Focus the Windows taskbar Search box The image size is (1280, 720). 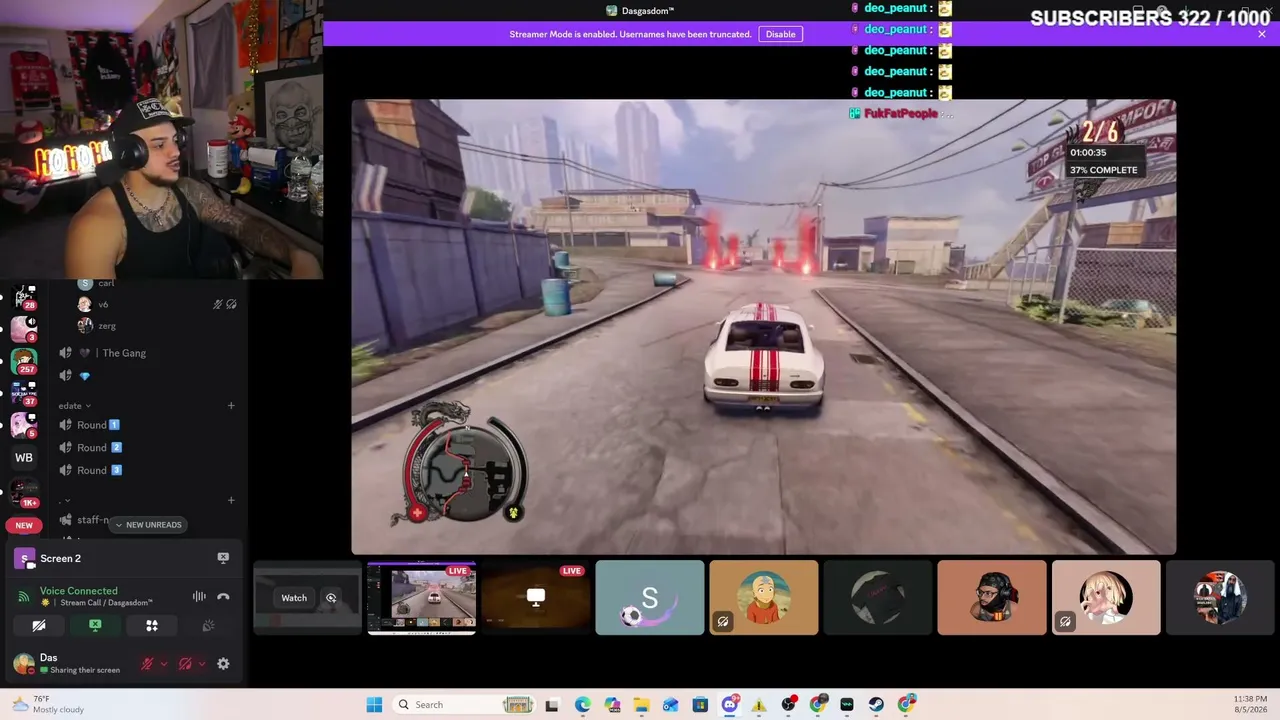coord(464,705)
